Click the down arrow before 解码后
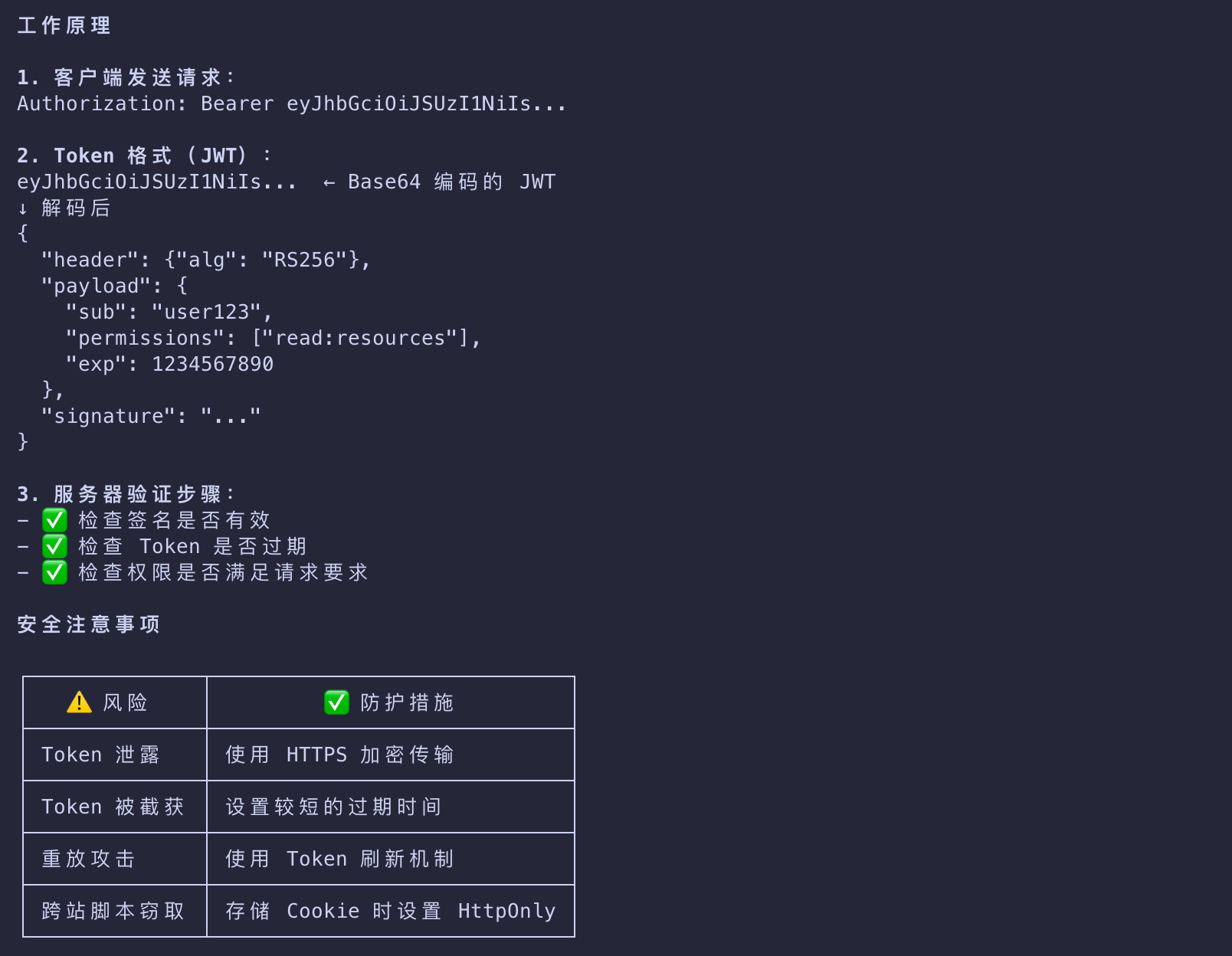The image size is (1232, 956). point(23,208)
